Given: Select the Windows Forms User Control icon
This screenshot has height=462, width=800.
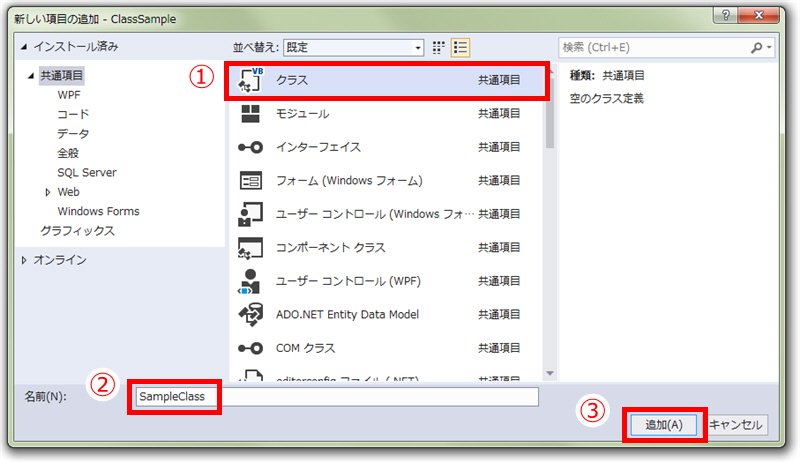Looking at the screenshot, I should (x=251, y=214).
